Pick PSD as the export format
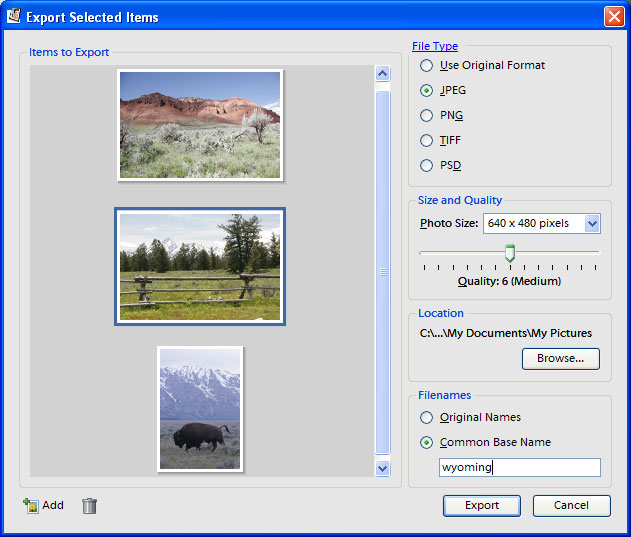The height and width of the screenshot is (537, 631). (427, 166)
